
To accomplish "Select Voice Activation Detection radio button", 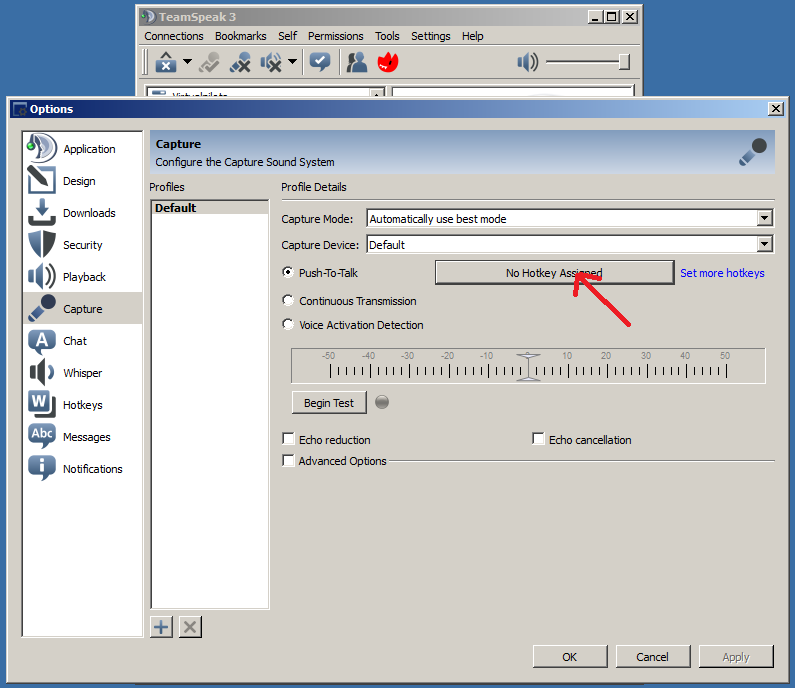I will point(288,324).
